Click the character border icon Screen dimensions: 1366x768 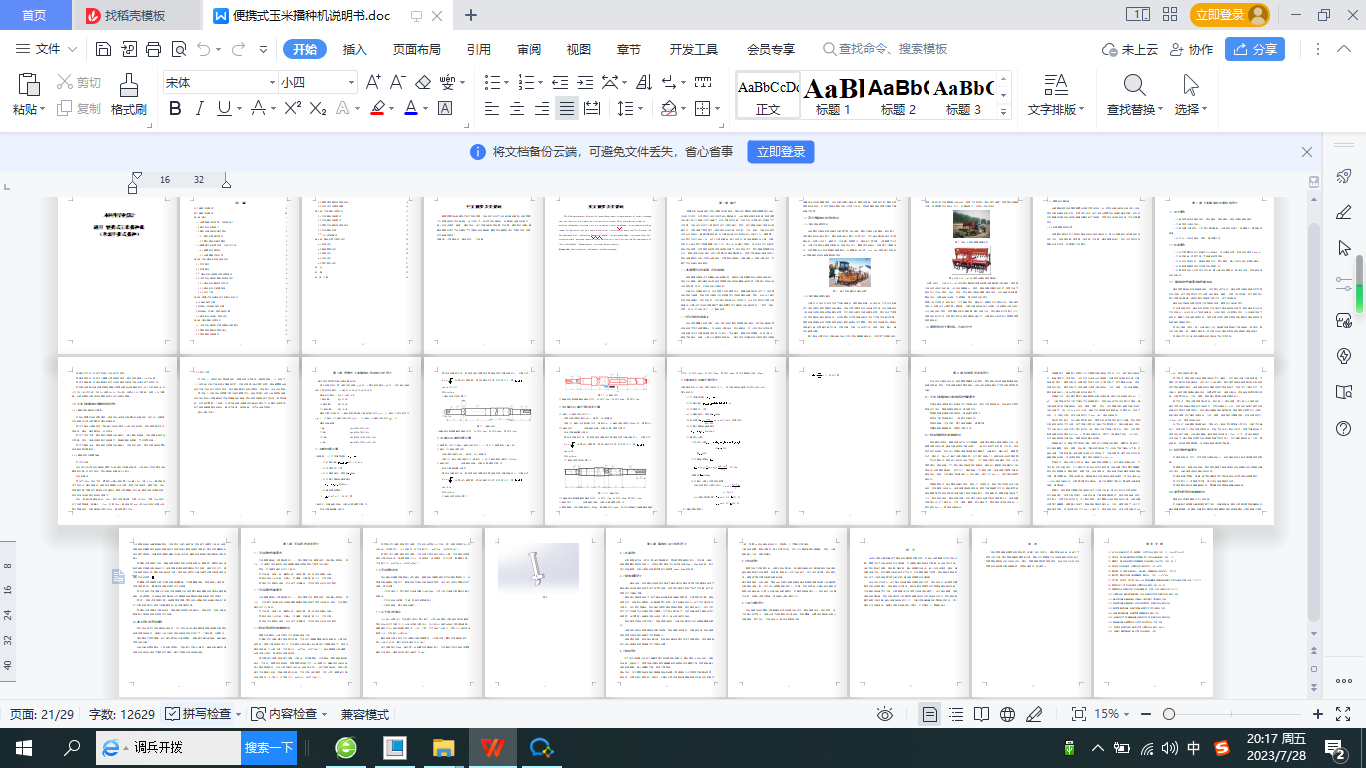pyautogui.click(x=446, y=108)
